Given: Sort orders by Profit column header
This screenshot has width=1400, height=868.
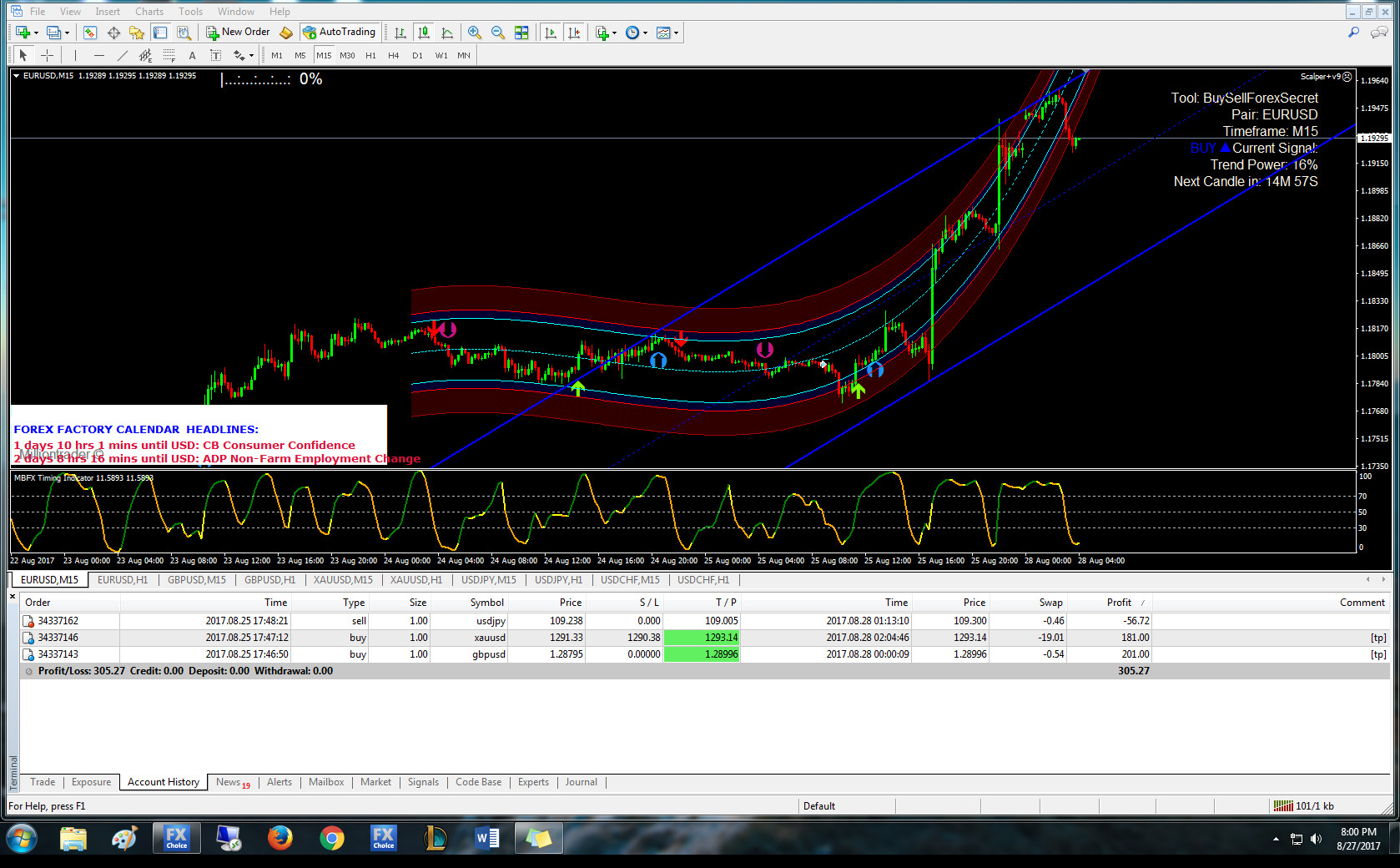Looking at the screenshot, I should tap(1119, 603).
